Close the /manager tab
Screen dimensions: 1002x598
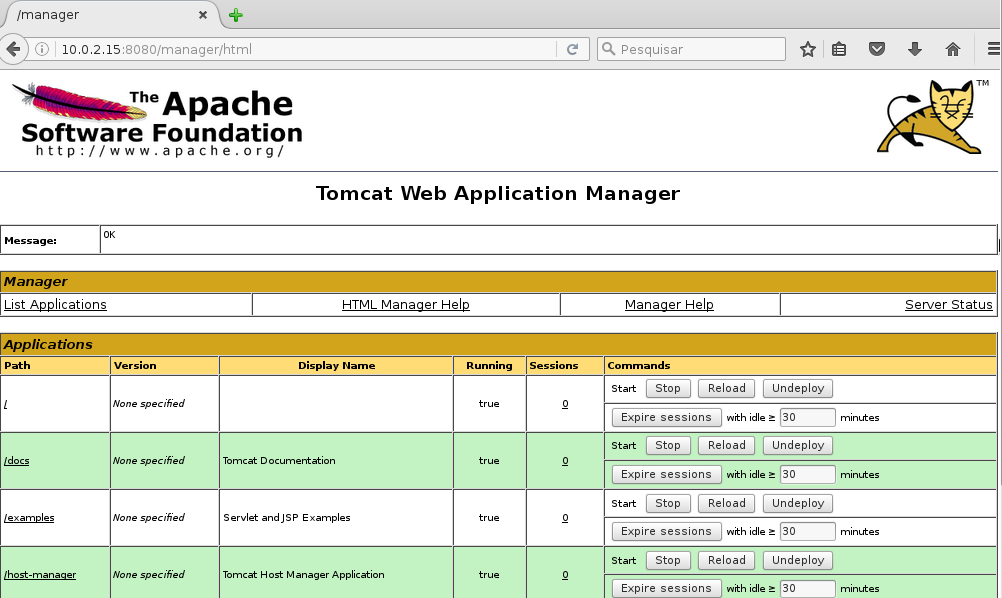click(x=203, y=15)
